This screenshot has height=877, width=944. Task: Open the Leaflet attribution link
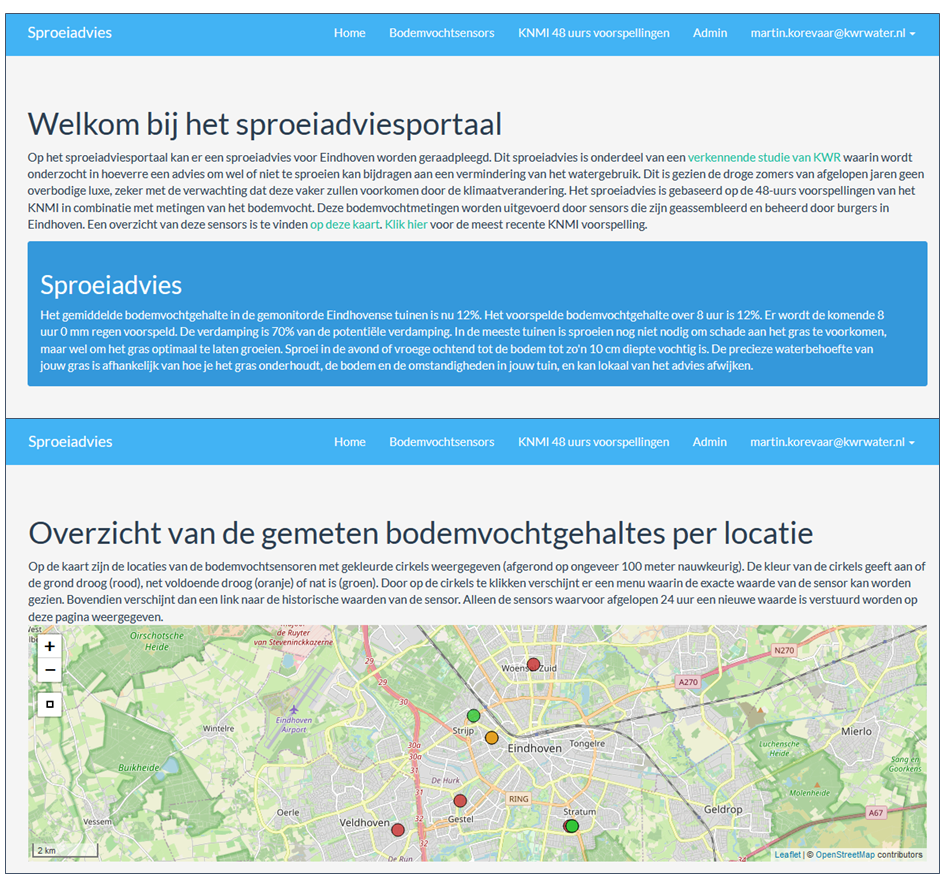pyautogui.click(x=787, y=855)
